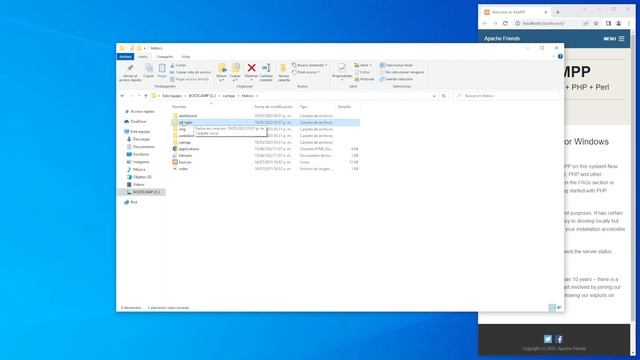Open the Nuevo elemento dropdown
This screenshot has width=640, height=360.
click(310, 65)
